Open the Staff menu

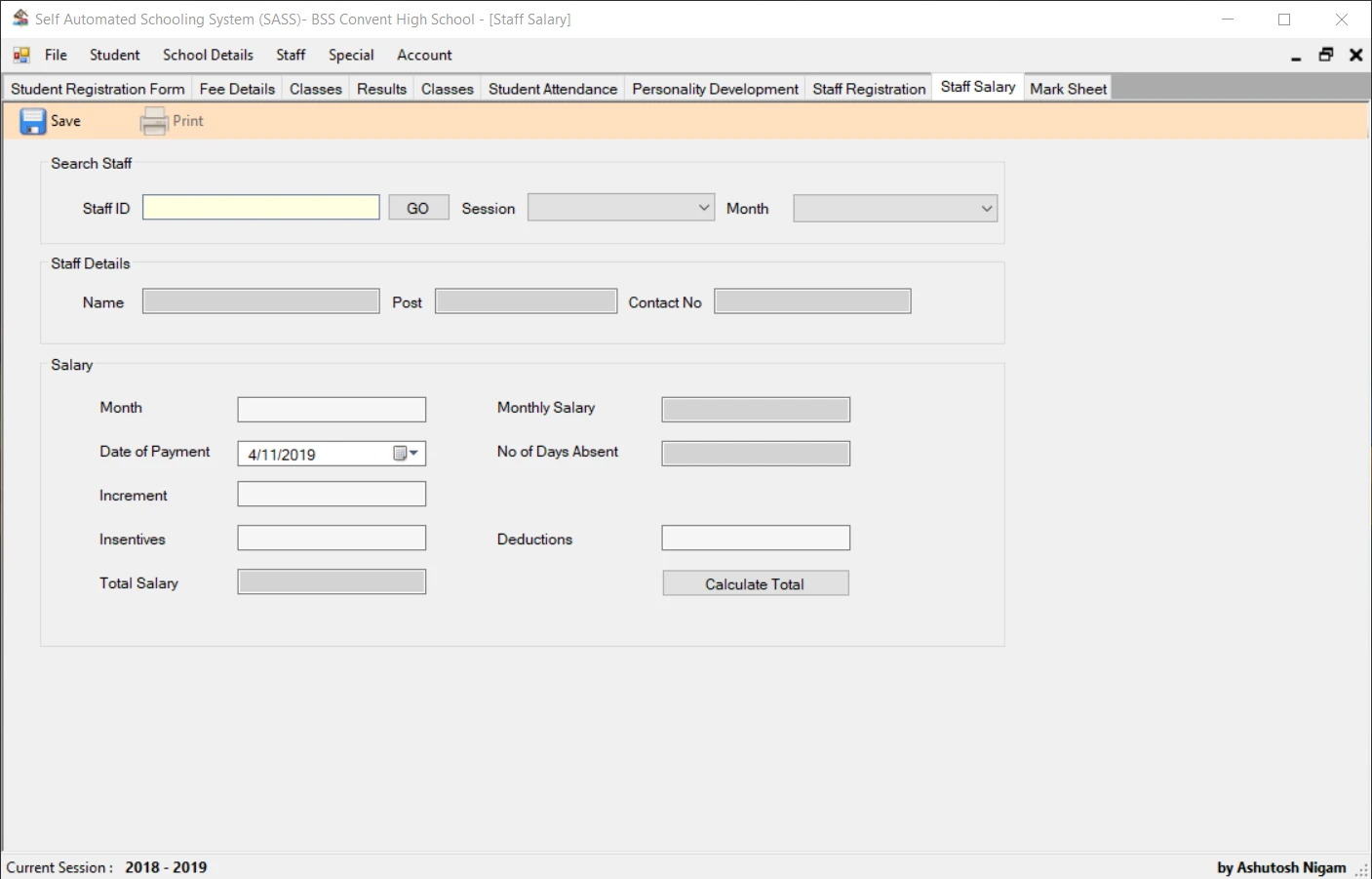(x=290, y=55)
